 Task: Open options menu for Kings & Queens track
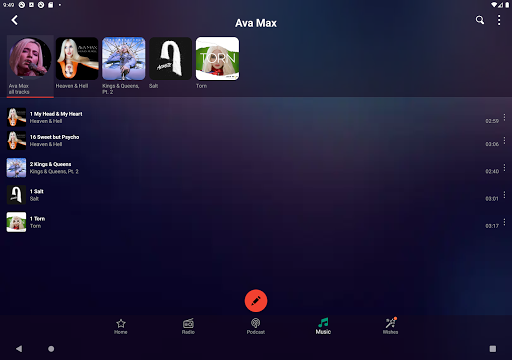[x=504, y=167]
